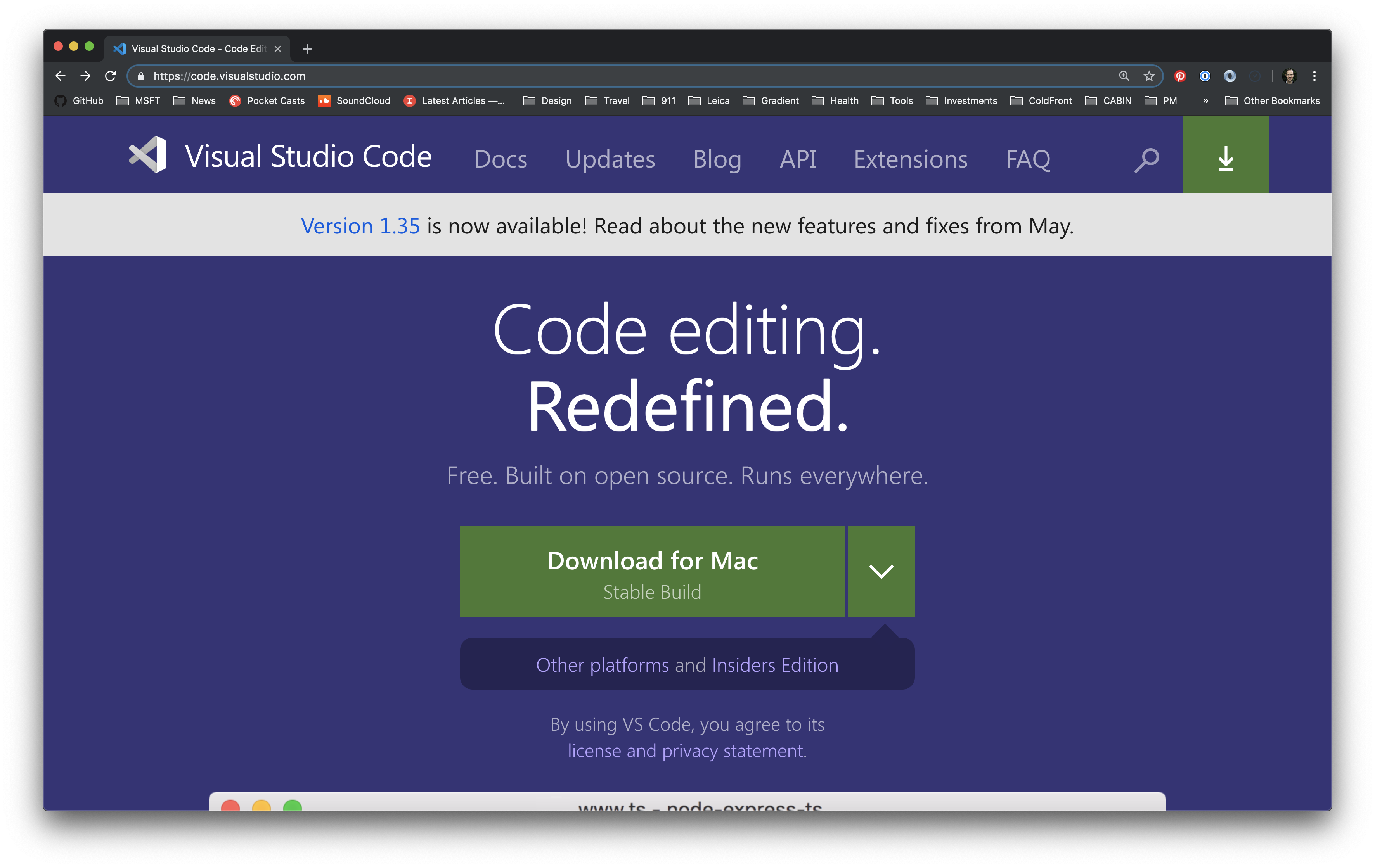The height and width of the screenshot is (868, 1375).
Task: Go to the Extensions navigation item
Action: point(910,159)
